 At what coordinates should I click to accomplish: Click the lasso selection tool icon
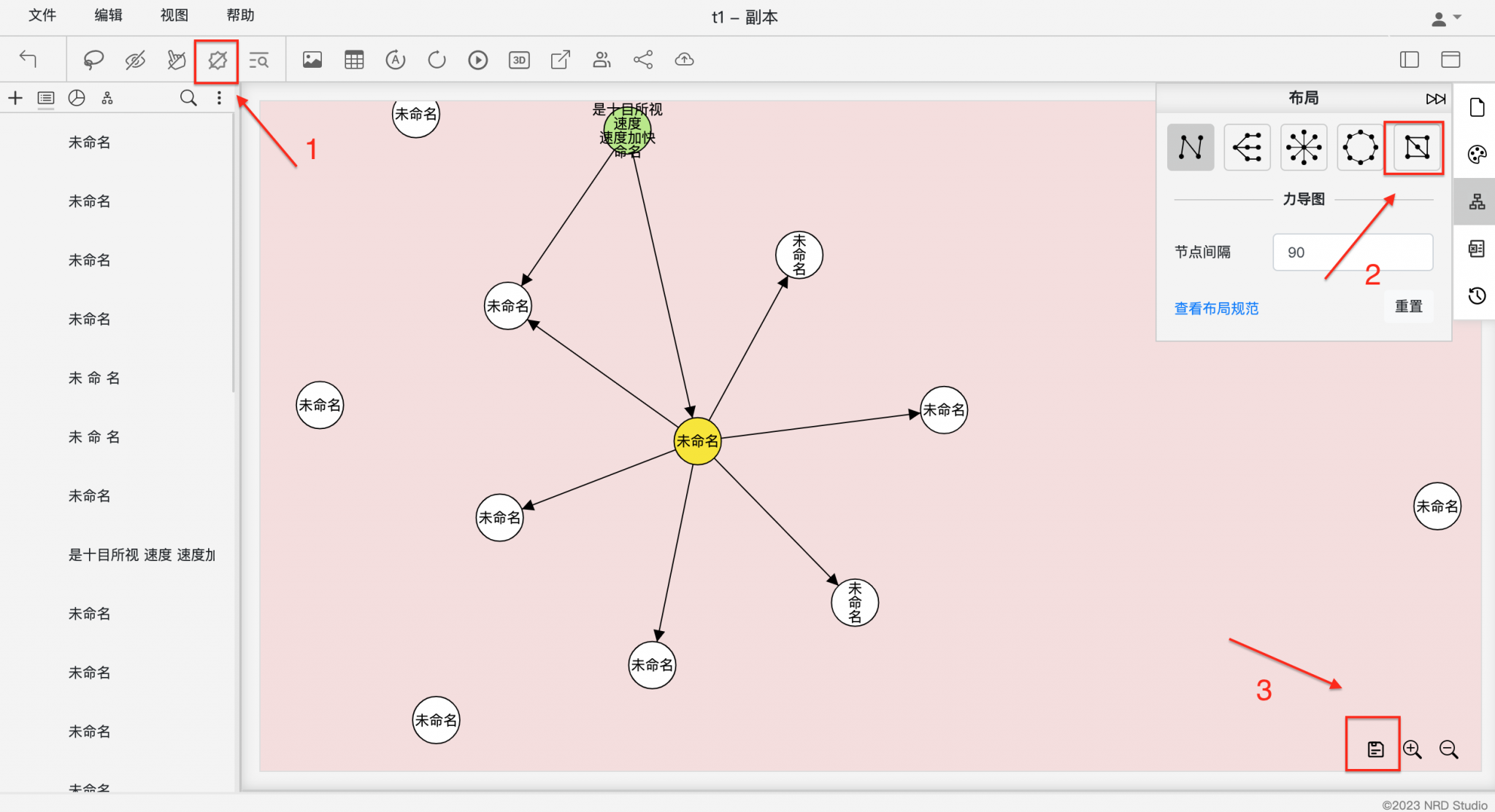click(x=93, y=60)
